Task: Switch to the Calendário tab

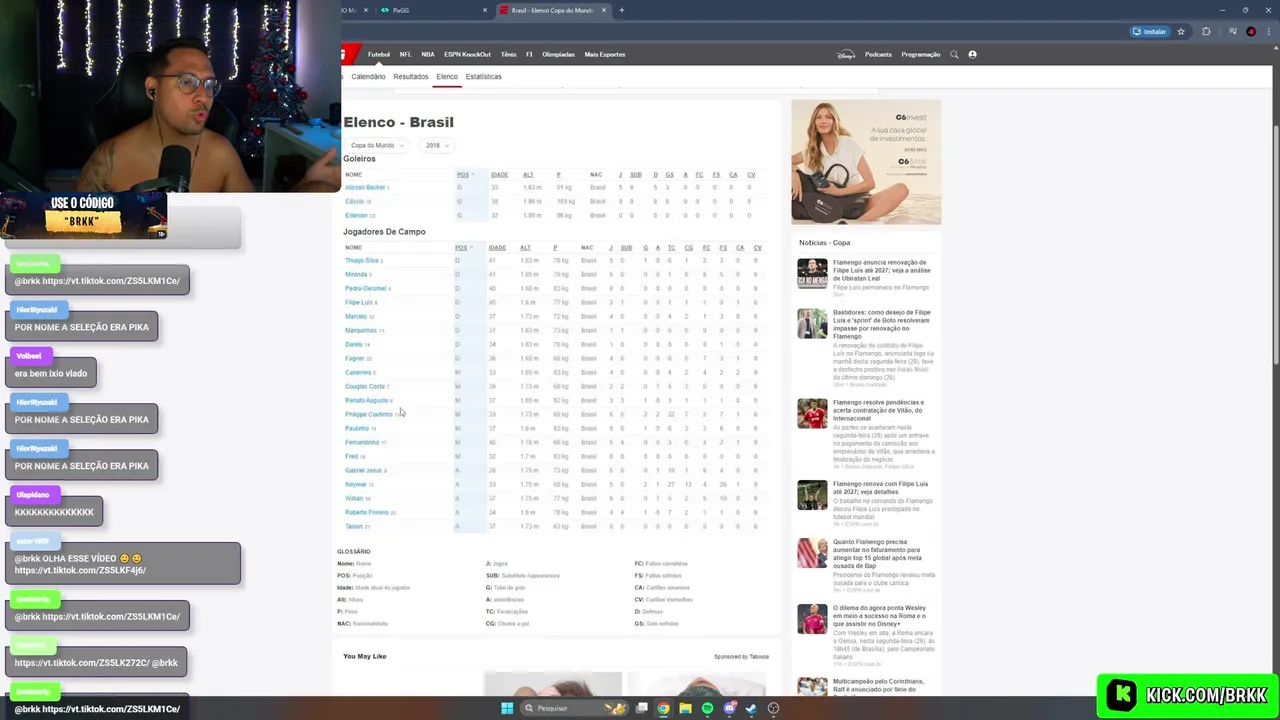Action: click(368, 76)
